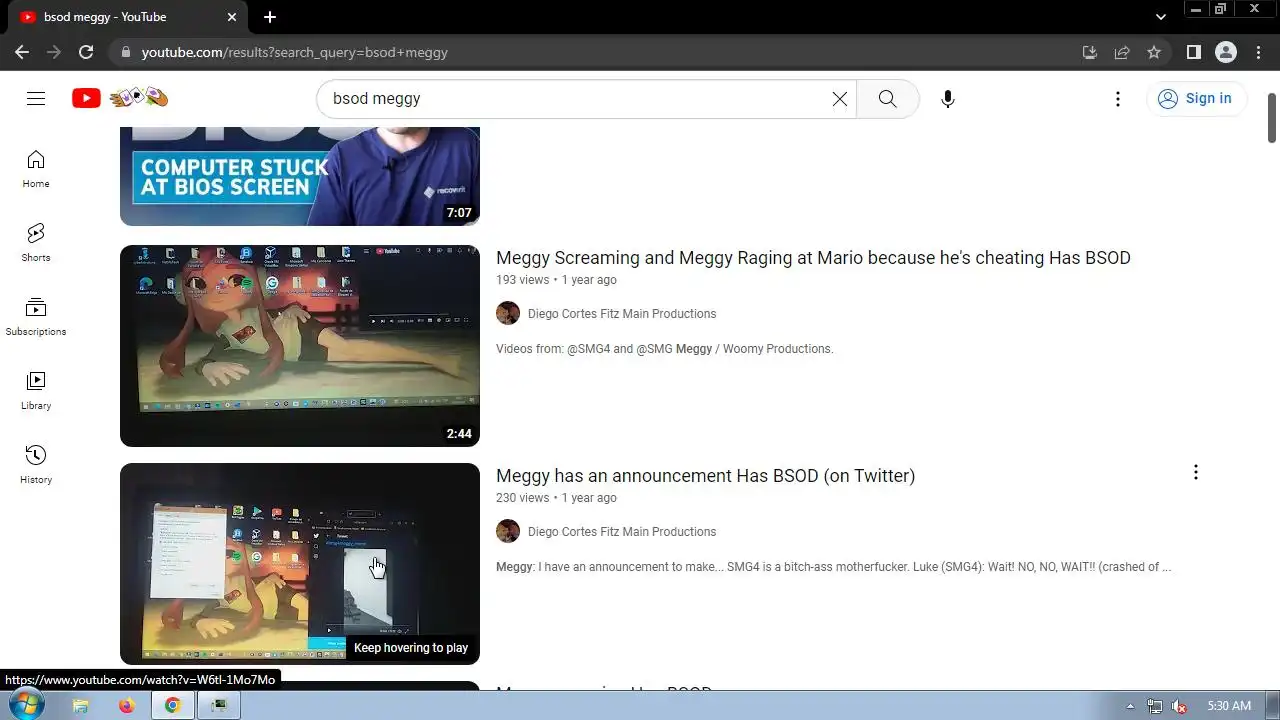Image resolution: width=1280 pixels, height=720 pixels.
Task: Click description starting Meggy: I have an announcement
Action: pos(833,567)
